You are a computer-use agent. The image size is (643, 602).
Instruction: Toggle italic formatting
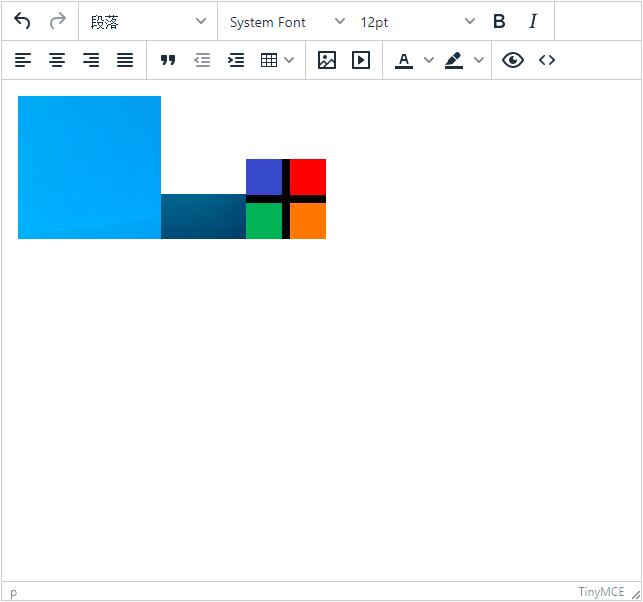click(533, 21)
